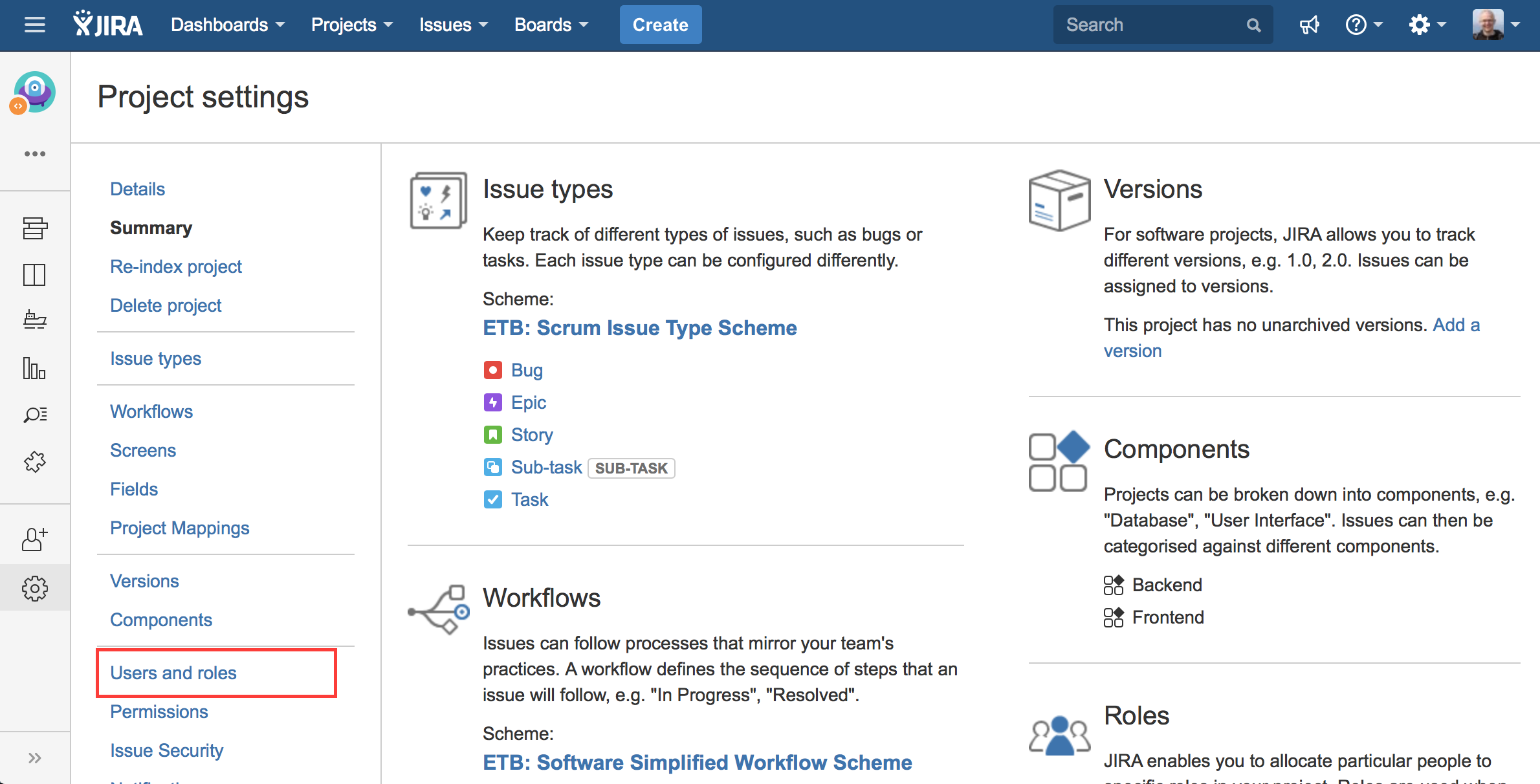Open Workflows in settings sidebar
Screen dimensions: 1540x784
coord(151,411)
